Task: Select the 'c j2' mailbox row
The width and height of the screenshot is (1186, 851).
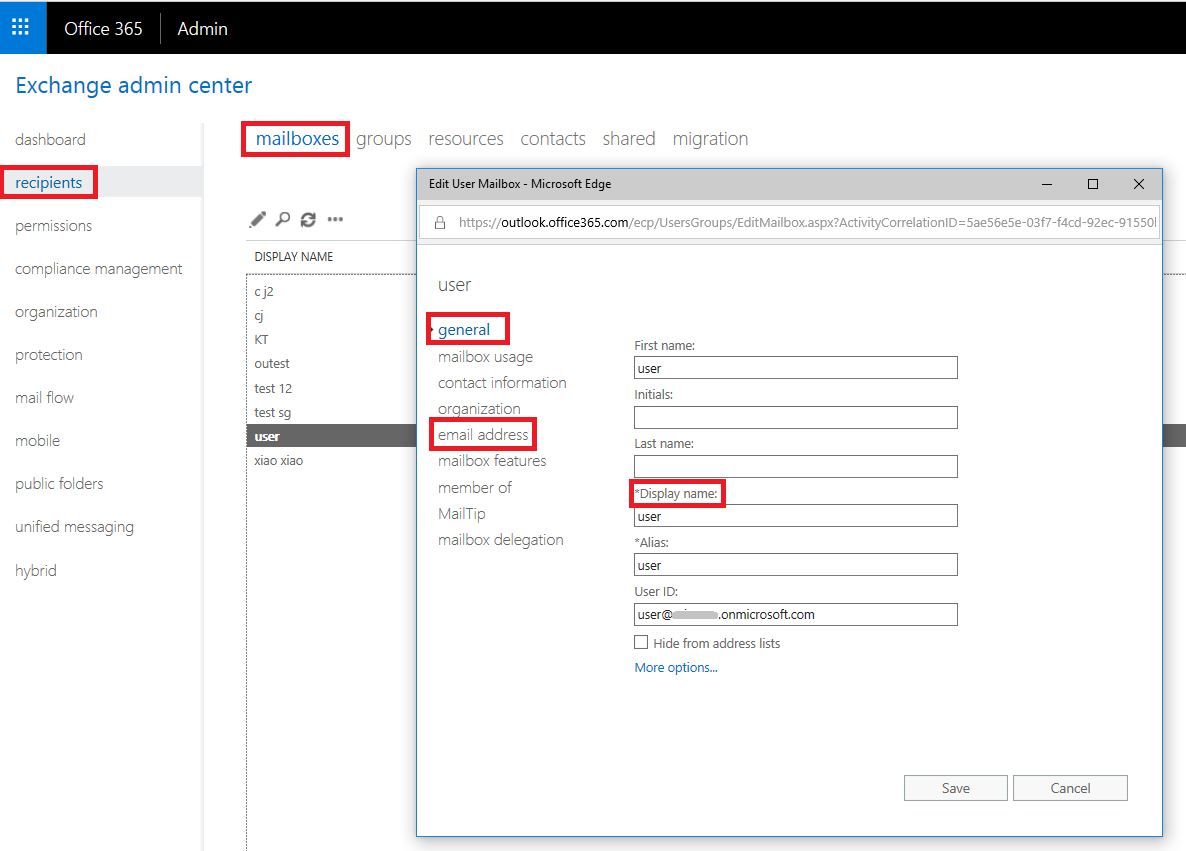Action: point(331,292)
